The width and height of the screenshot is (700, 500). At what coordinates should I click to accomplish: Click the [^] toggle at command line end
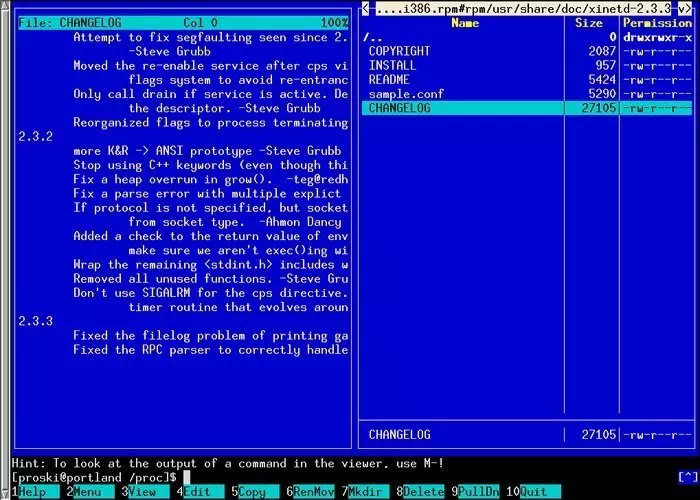[688, 478]
